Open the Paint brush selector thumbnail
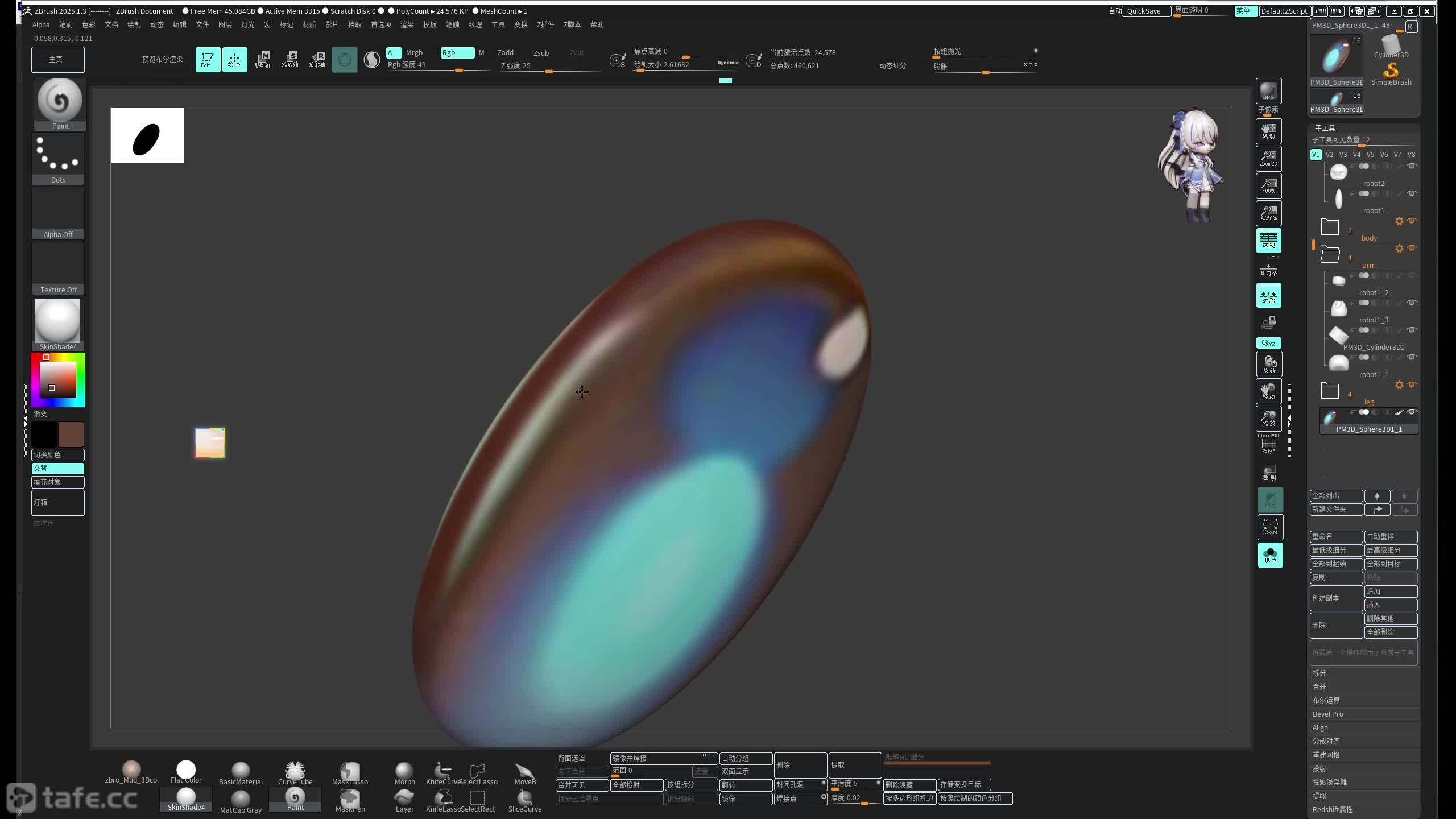Screen dimensions: 1456x819 tap(60, 104)
